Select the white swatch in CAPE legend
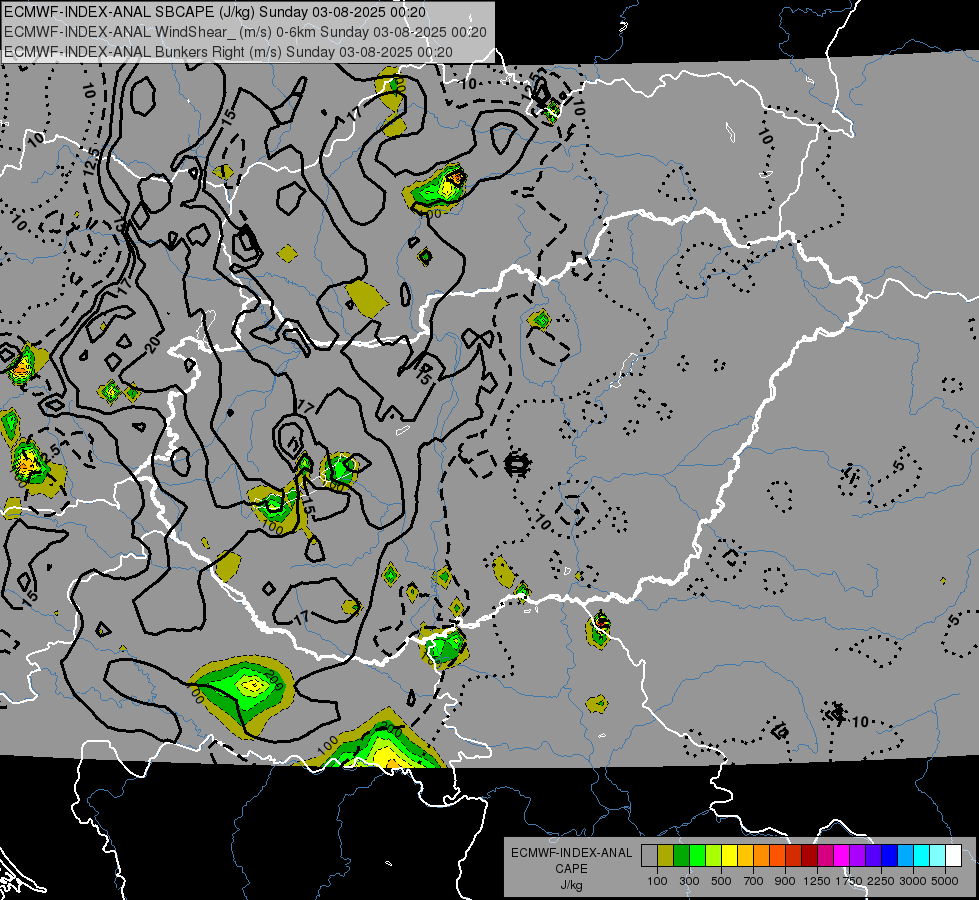The image size is (979, 900). (x=954, y=856)
